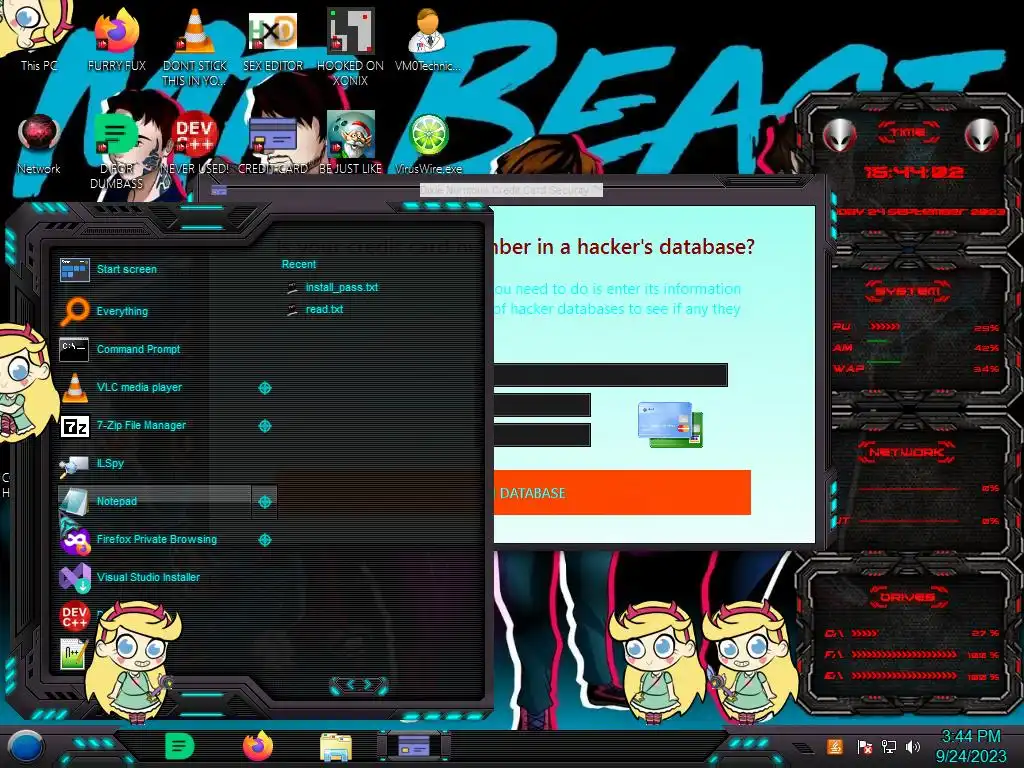Click the Dev-C++ icon in start menu
Screen dimensions: 1024x768
coord(75,615)
